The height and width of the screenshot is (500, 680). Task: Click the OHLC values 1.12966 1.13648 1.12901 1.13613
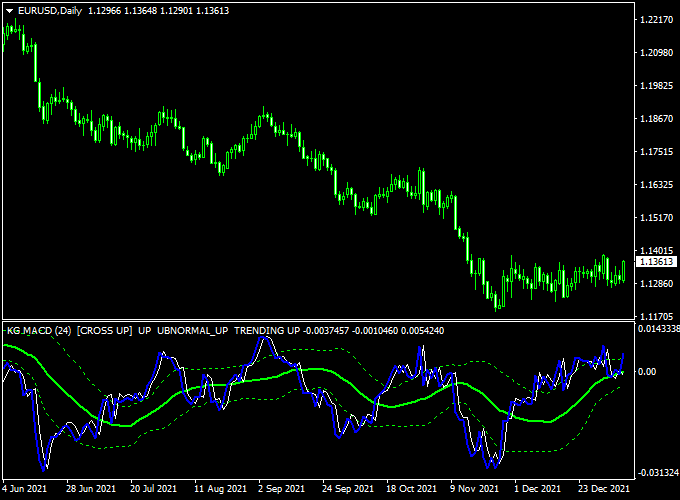158,11
